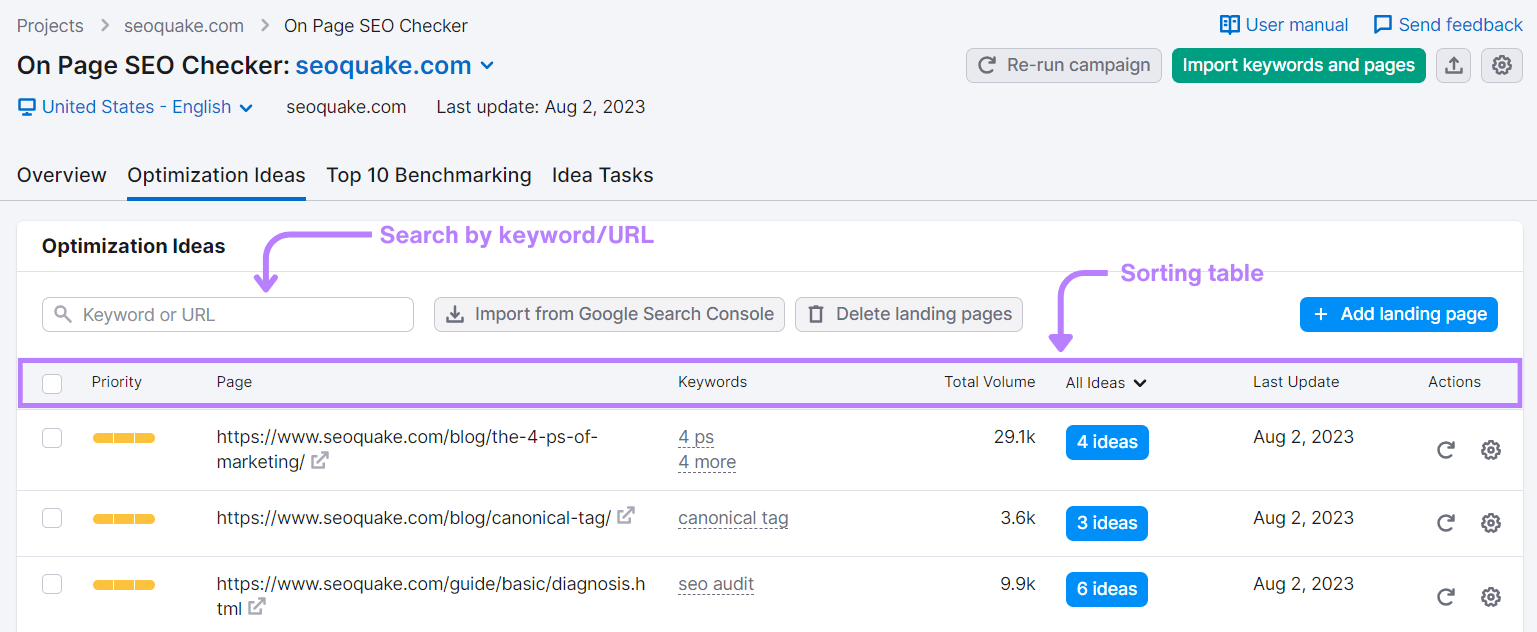Viewport: 1537px width, 632px height.
Task: Open campaign settings gear icon at top
Action: point(1501,66)
